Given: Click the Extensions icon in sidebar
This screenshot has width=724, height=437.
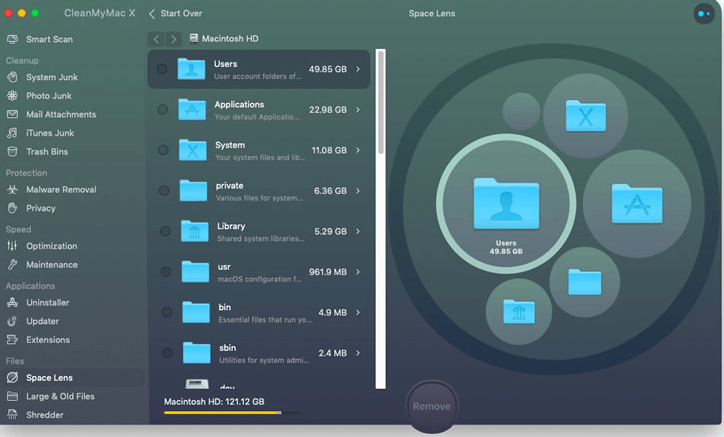Looking at the screenshot, I should pos(12,340).
